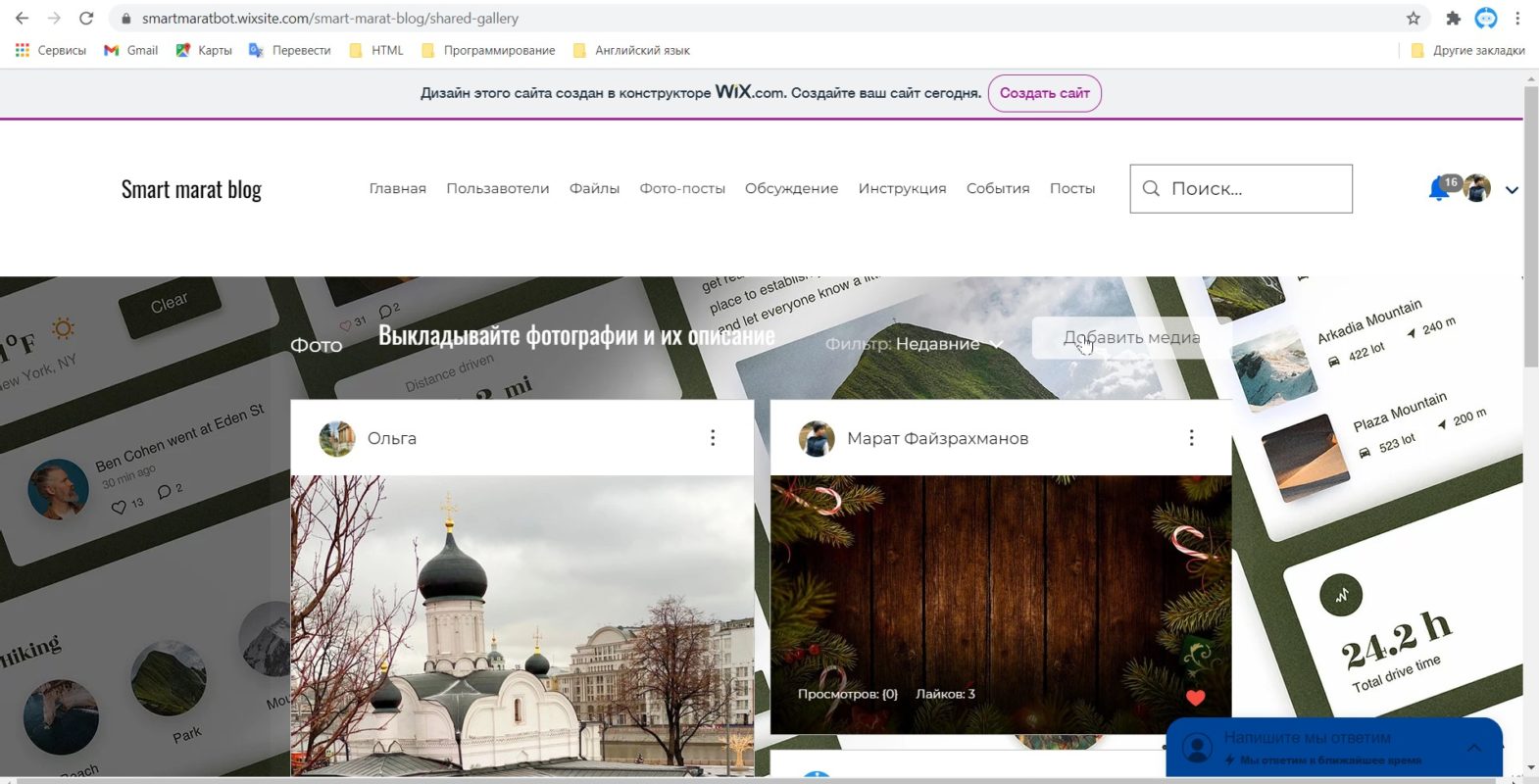This screenshot has width=1539, height=784.
Task: Open the Chrome three-dot menu
Action: click(1517, 18)
